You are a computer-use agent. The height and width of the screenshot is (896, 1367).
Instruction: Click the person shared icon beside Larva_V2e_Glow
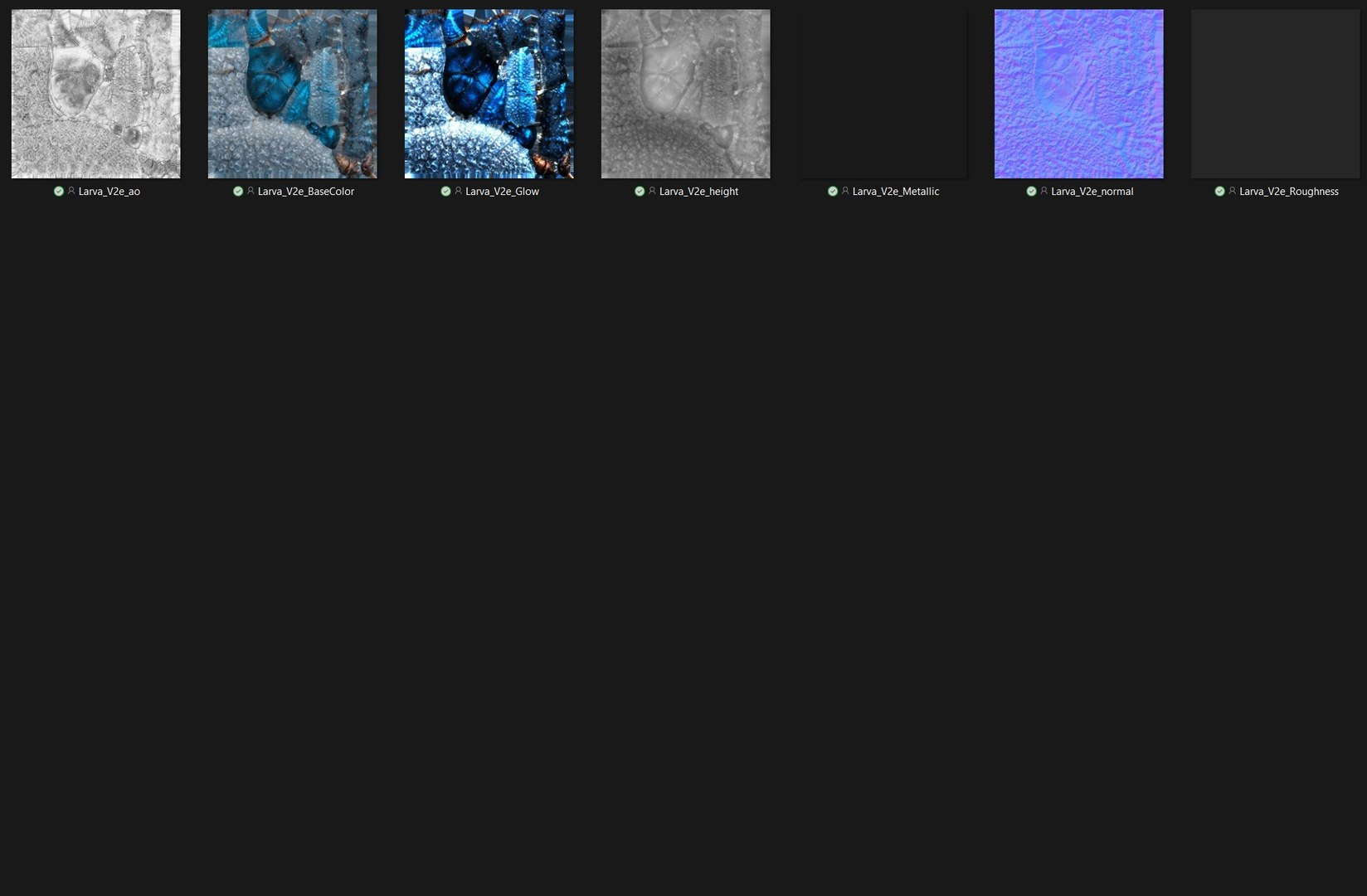[x=458, y=191]
